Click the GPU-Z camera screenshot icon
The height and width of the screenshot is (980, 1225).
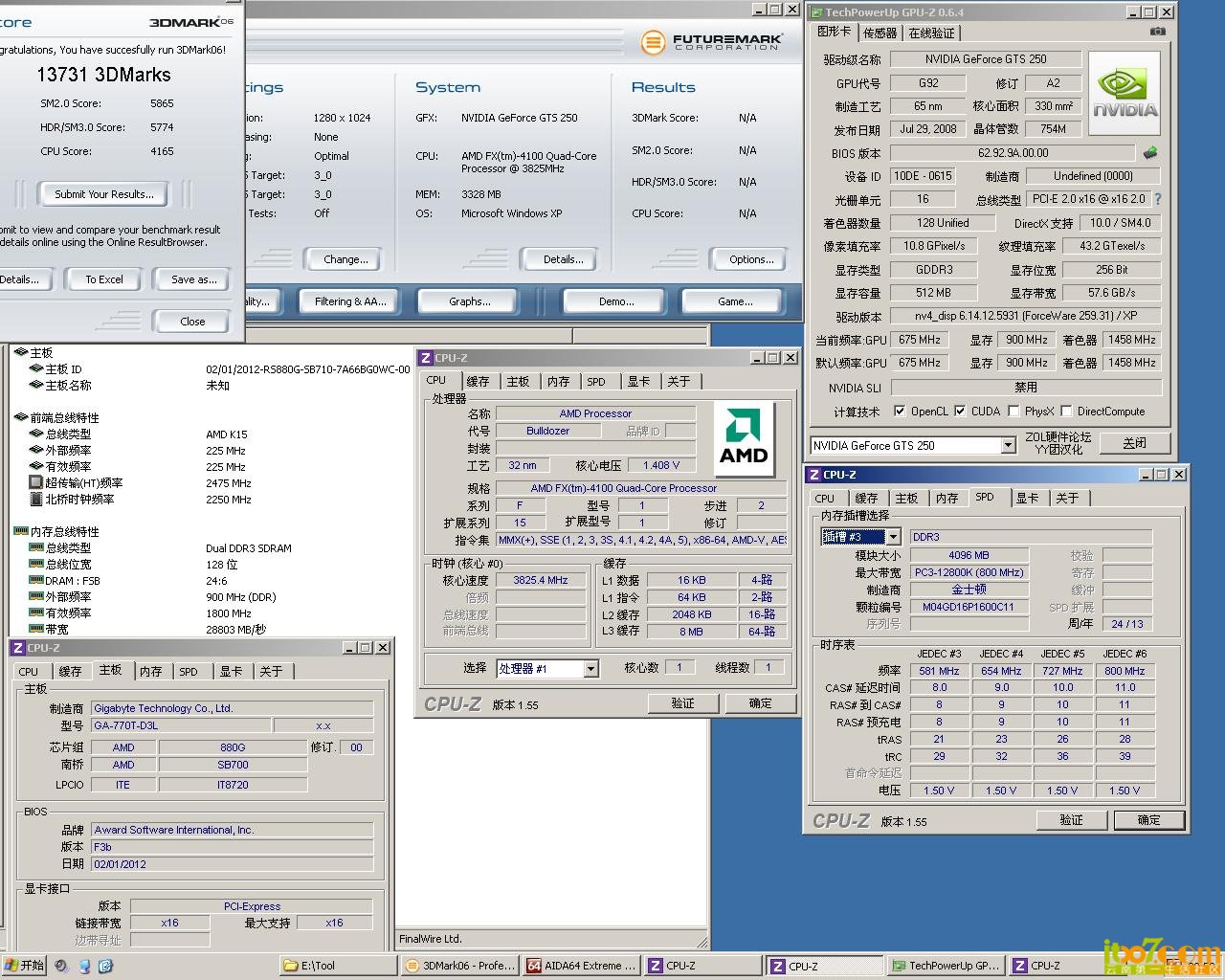click(1158, 32)
